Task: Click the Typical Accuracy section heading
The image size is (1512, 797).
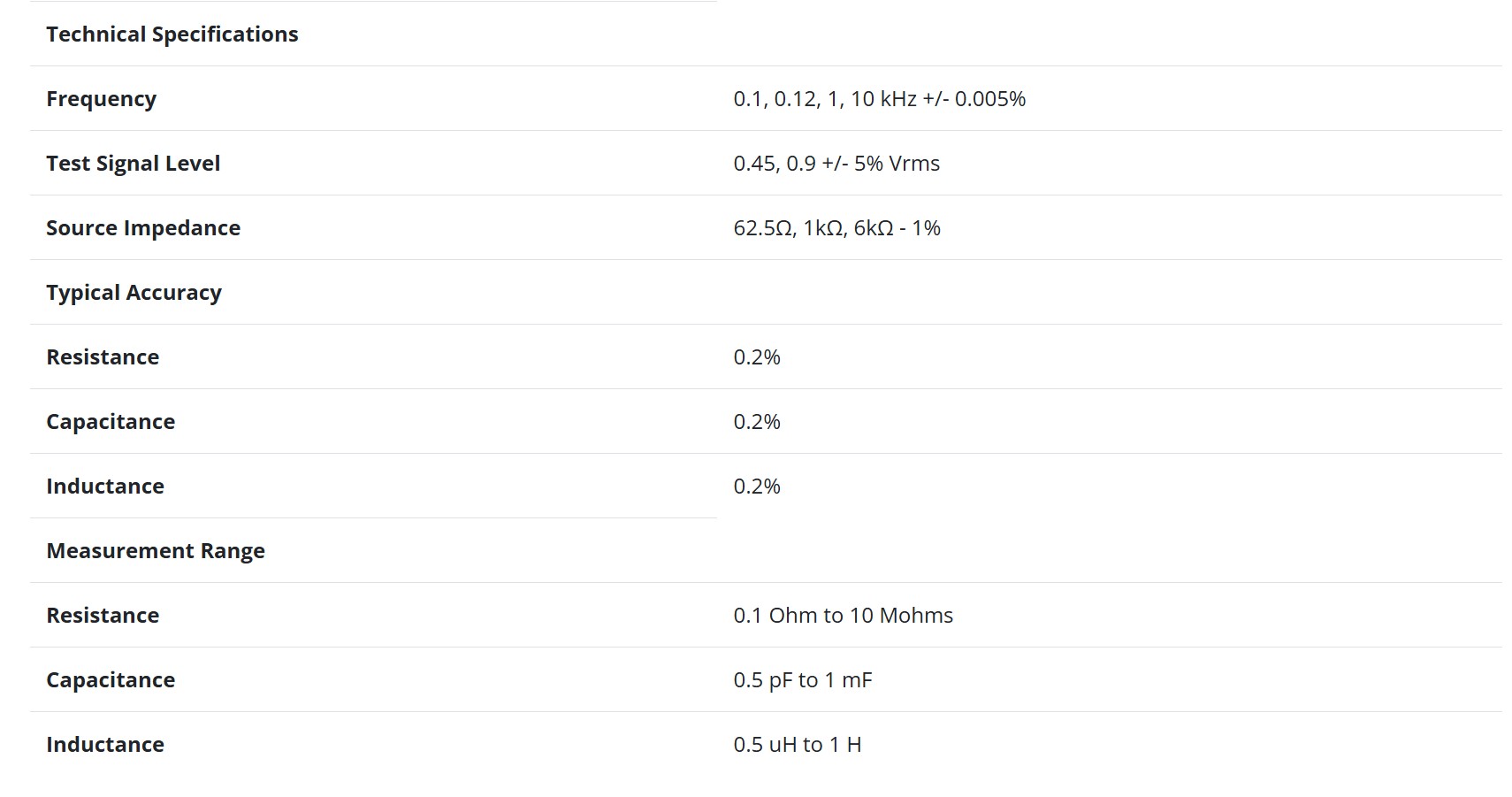Action: pyautogui.click(x=134, y=293)
